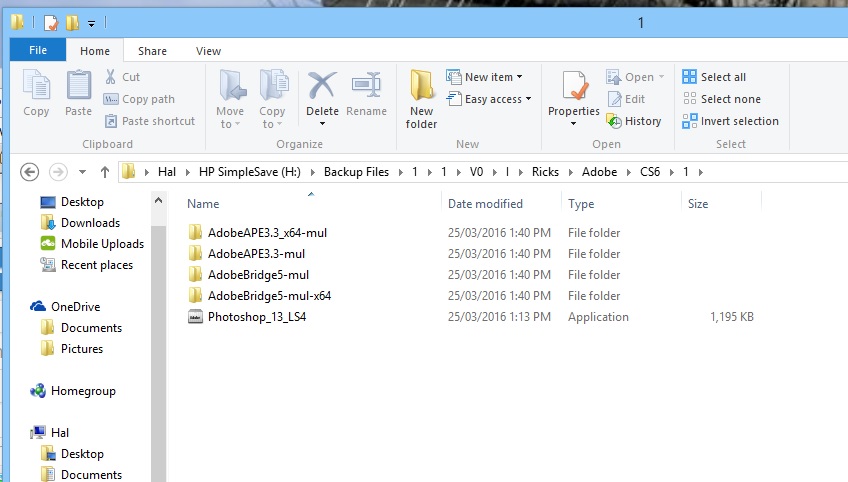Viewport: 848px width, 482px height.
Task: Click the Properties quick access toolbar icon
Action: 51,23
